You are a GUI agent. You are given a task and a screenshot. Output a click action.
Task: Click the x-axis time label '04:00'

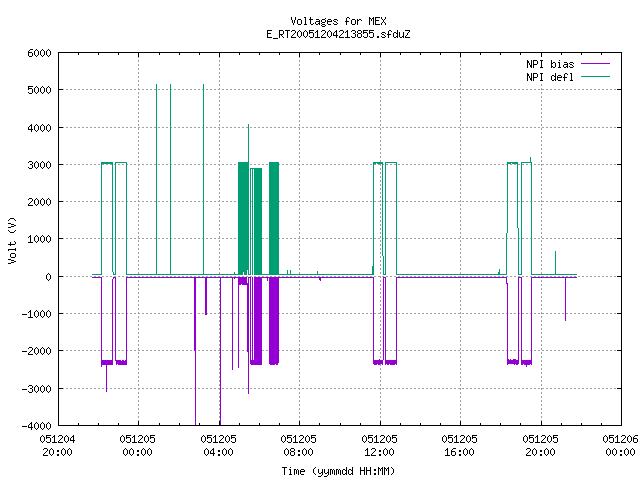218,452
